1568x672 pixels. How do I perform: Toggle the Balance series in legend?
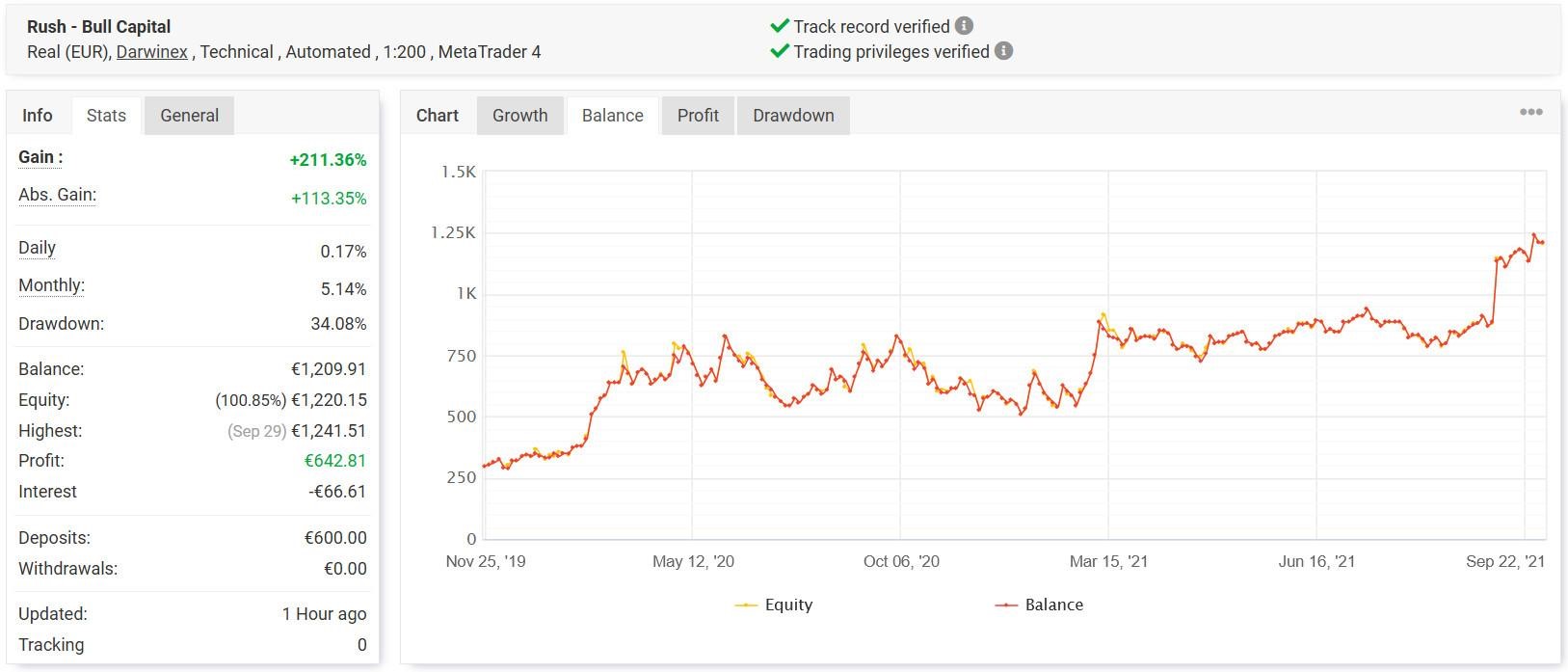[x=1039, y=605]
